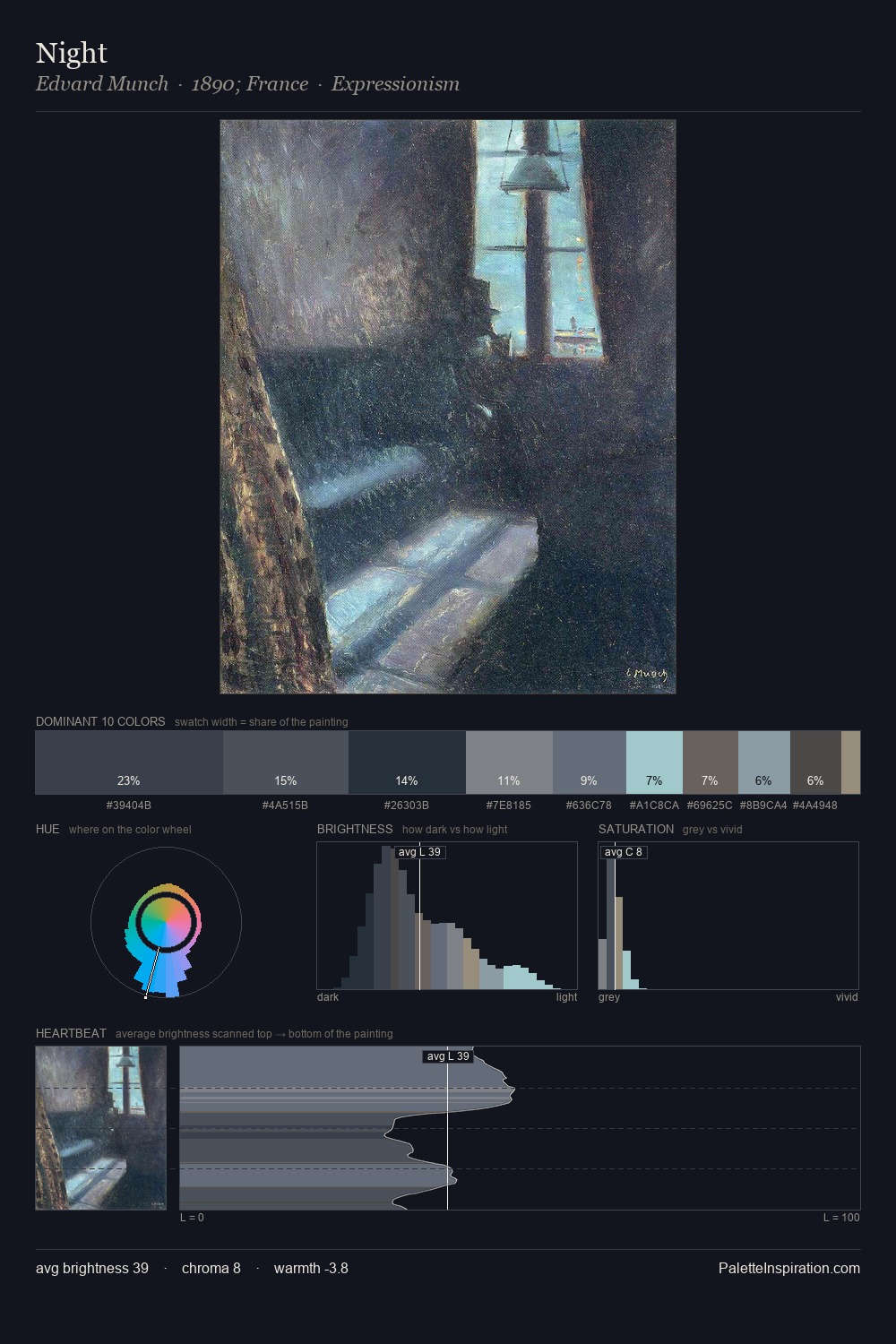Image resolution: width=896 pixels, height=1344 pixels.
Task: Click the 'grey' saturation axis label
Action: click(609, 997)
